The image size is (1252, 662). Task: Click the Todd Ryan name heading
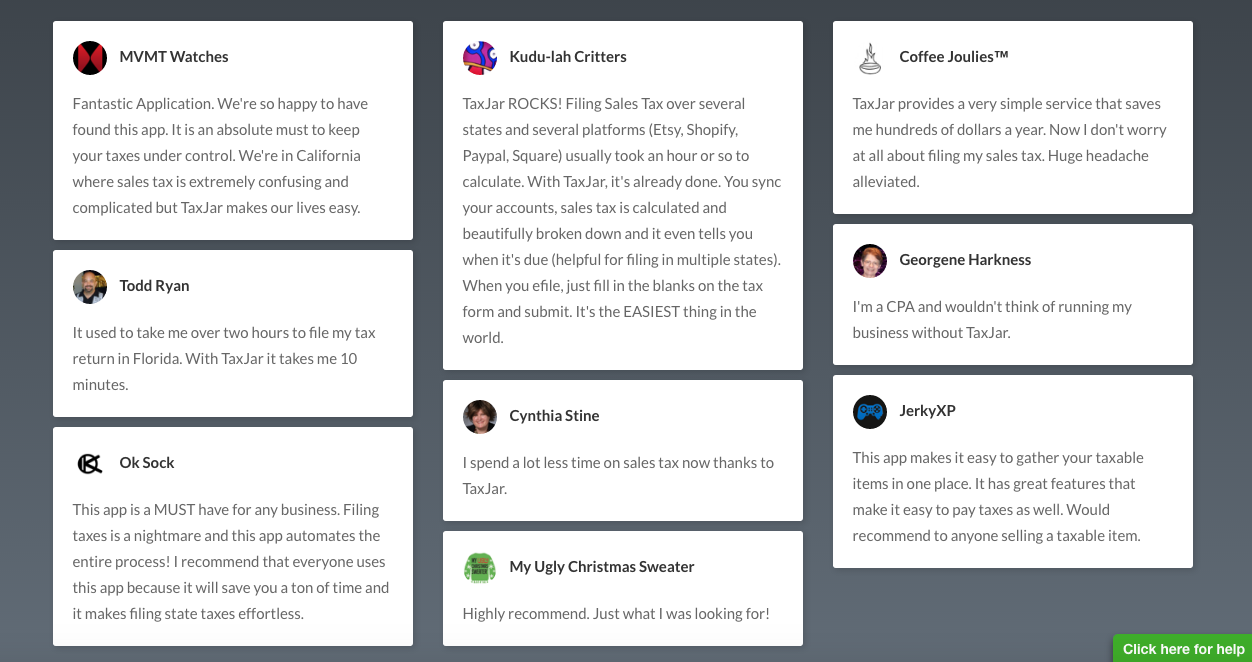tap(154, 286)
